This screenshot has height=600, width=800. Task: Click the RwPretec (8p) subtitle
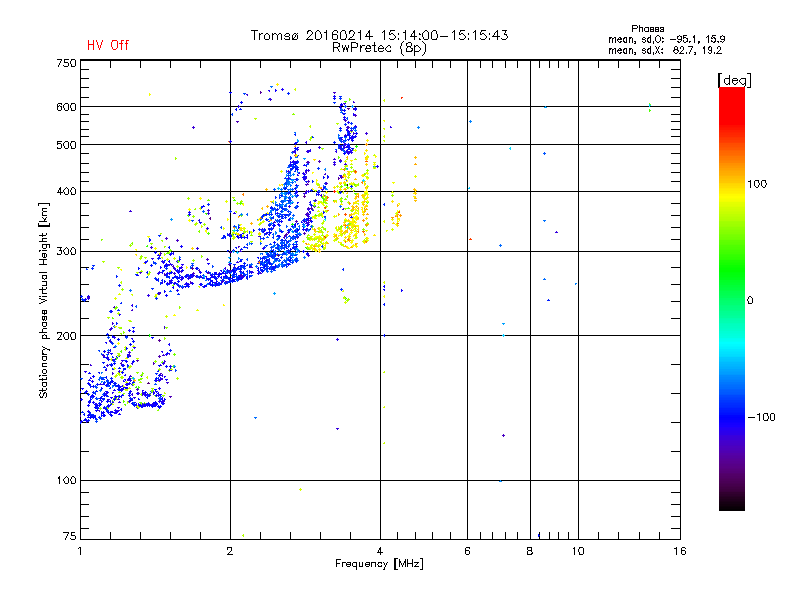pyautogui.click(x=380, y=48)
